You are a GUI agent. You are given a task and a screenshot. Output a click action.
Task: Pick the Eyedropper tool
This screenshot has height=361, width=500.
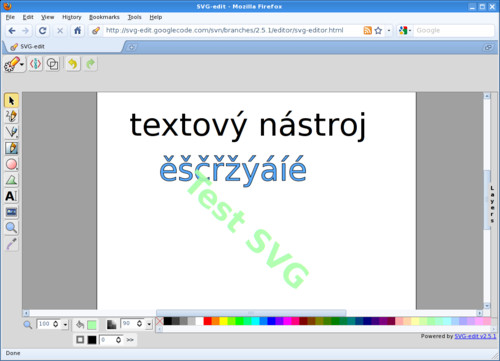[x=11, y=244]
